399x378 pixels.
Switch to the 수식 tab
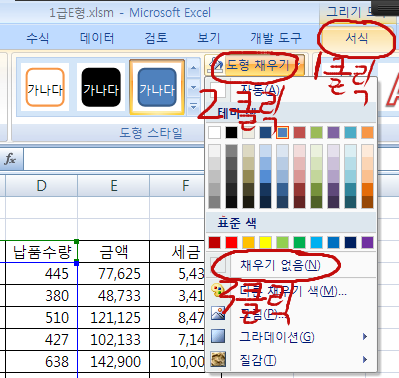click(x=38, y=38)
